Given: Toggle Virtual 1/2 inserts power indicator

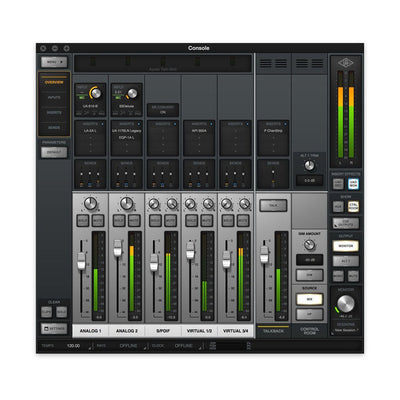Looking at the screenshot, I should click(211, 124).
